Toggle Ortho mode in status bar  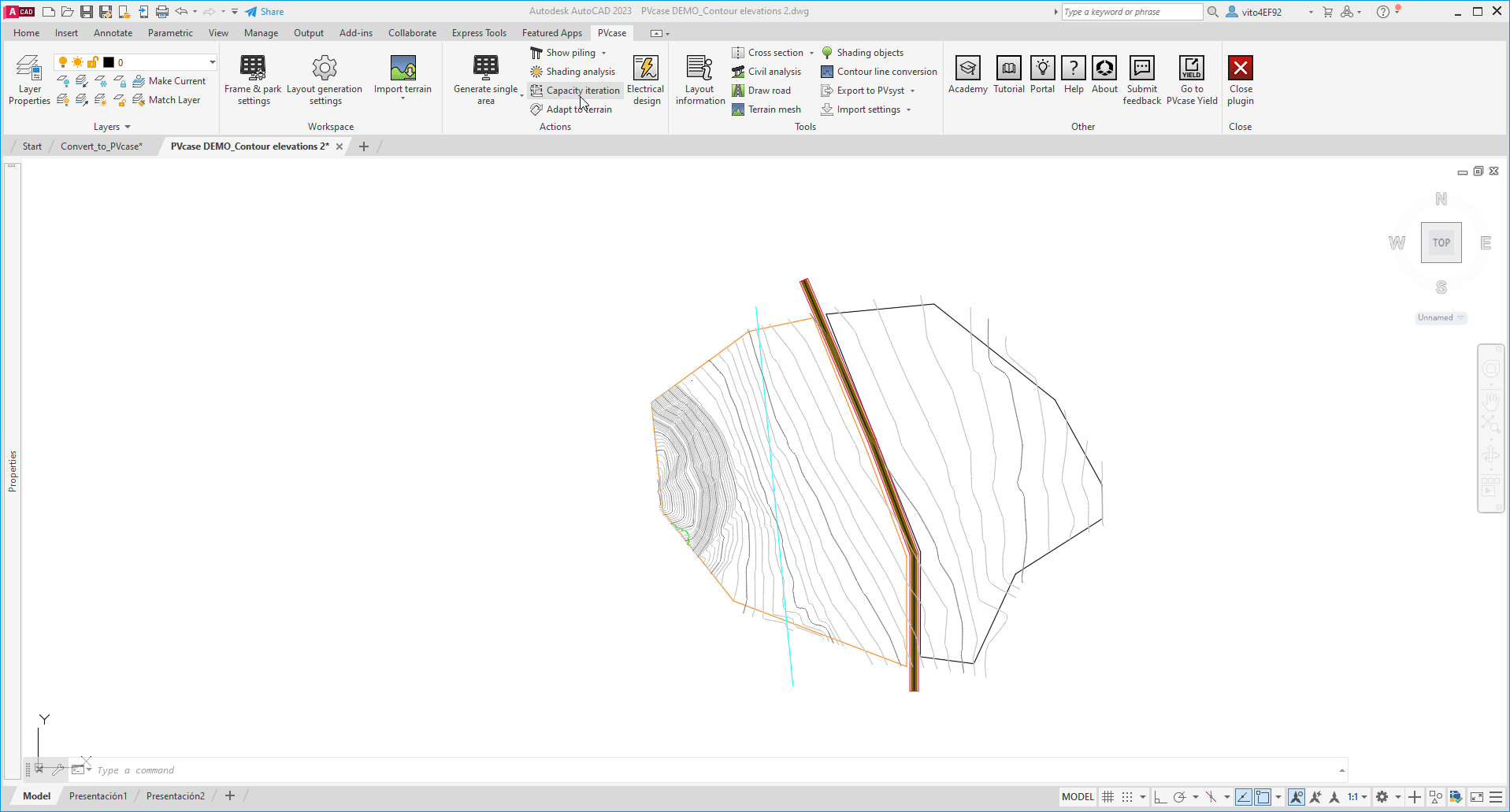point(1159,797)
